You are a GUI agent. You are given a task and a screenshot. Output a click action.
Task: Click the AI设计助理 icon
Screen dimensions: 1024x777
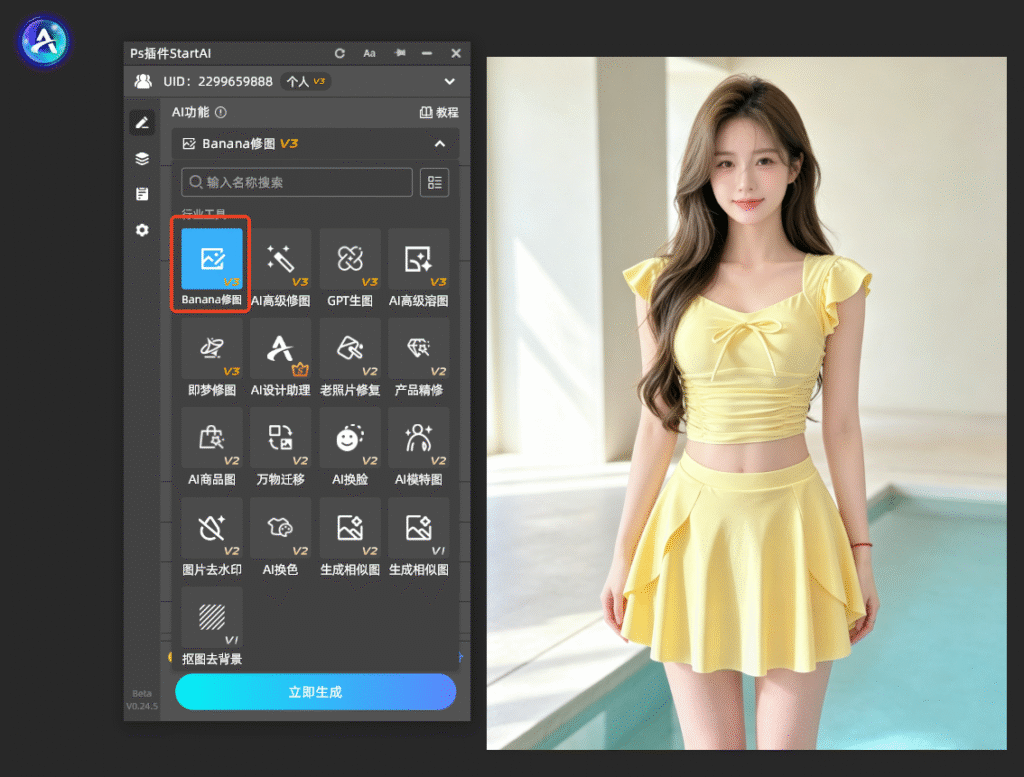pyautogui.click(x=281, y=348)
